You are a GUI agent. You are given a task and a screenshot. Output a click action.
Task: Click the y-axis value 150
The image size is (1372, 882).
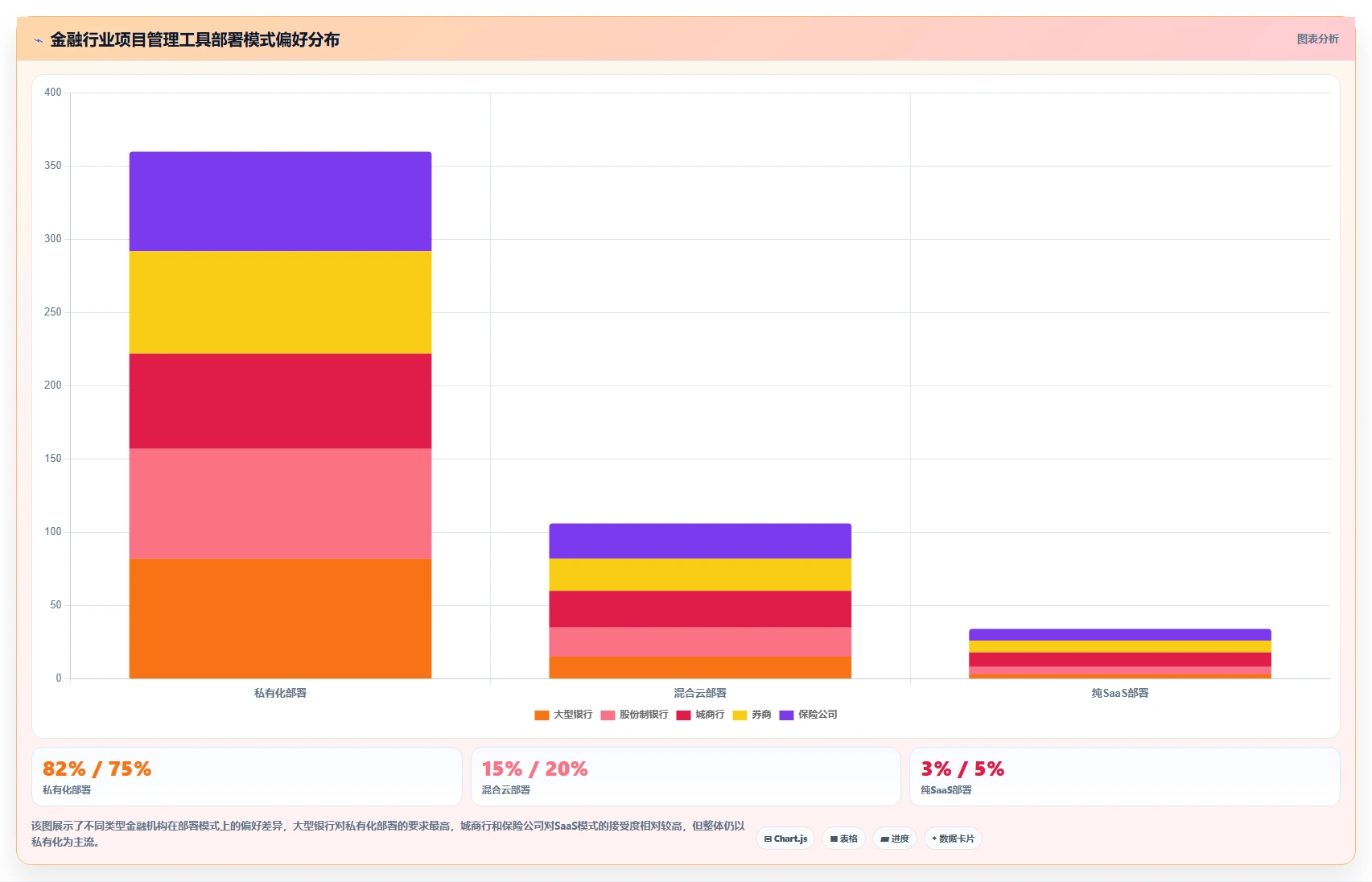(x=53, y=459)
